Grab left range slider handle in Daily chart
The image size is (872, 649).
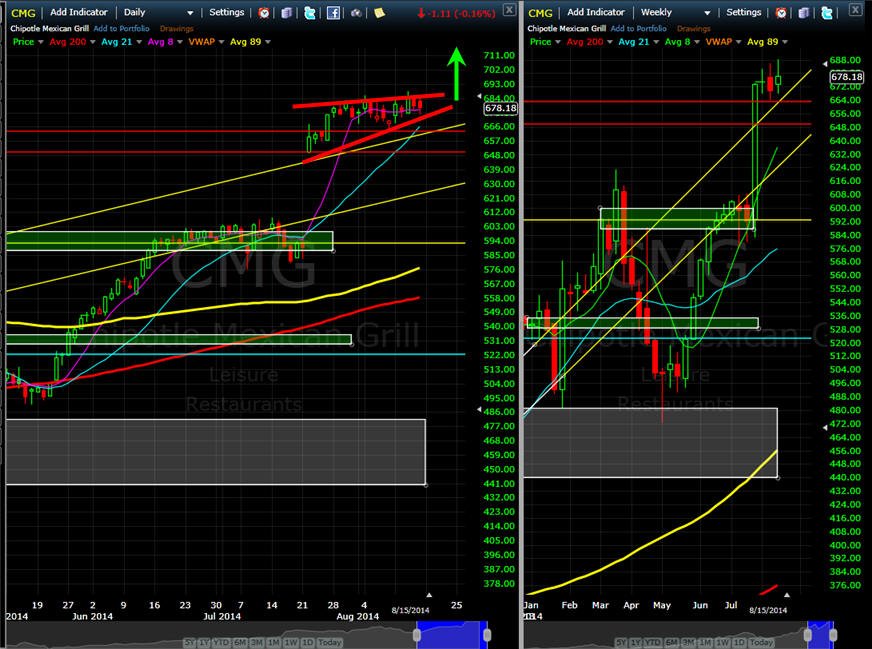pos(417,635)
